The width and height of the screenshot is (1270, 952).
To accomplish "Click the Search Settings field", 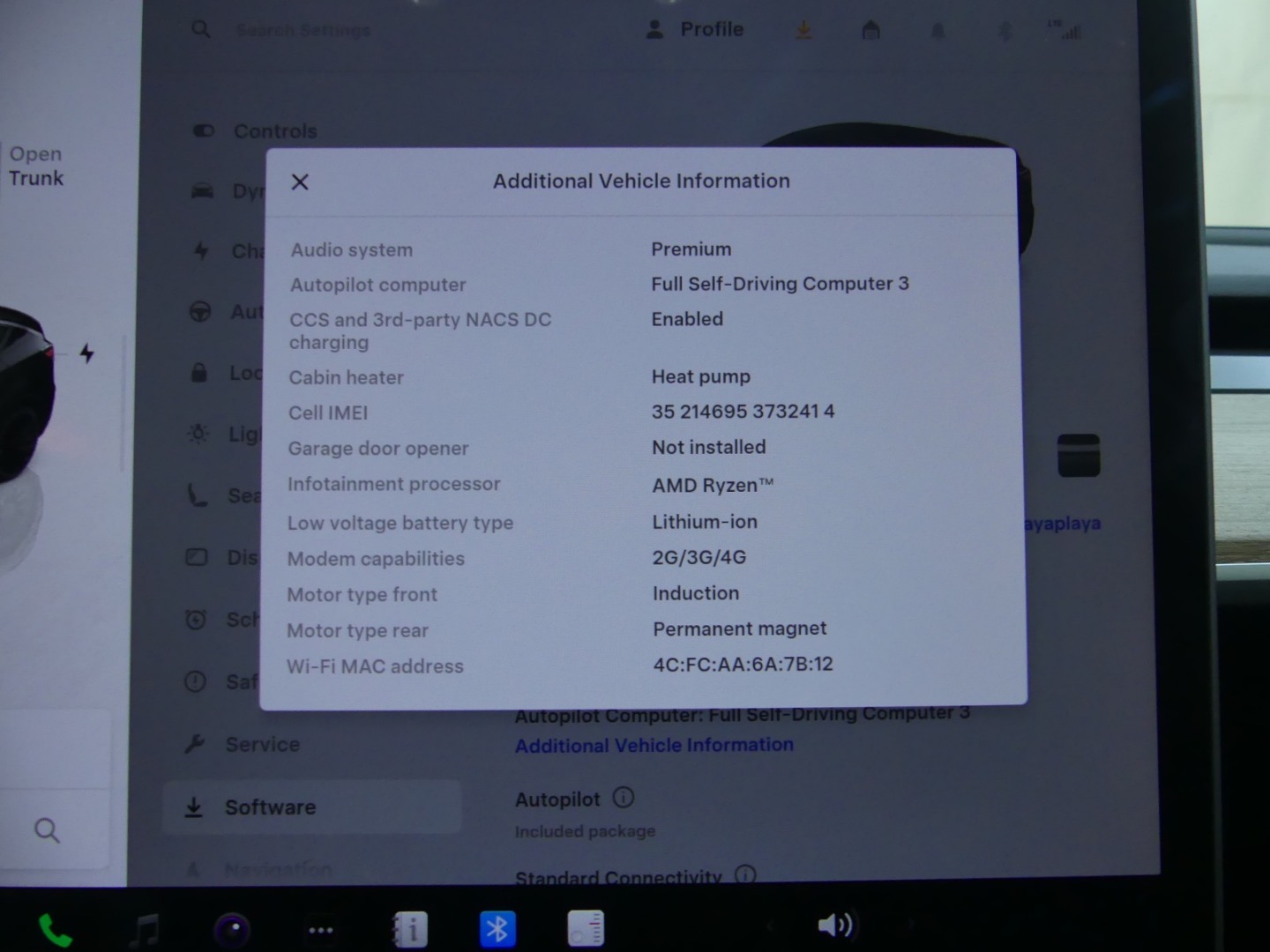I will (x=303, y=31).
